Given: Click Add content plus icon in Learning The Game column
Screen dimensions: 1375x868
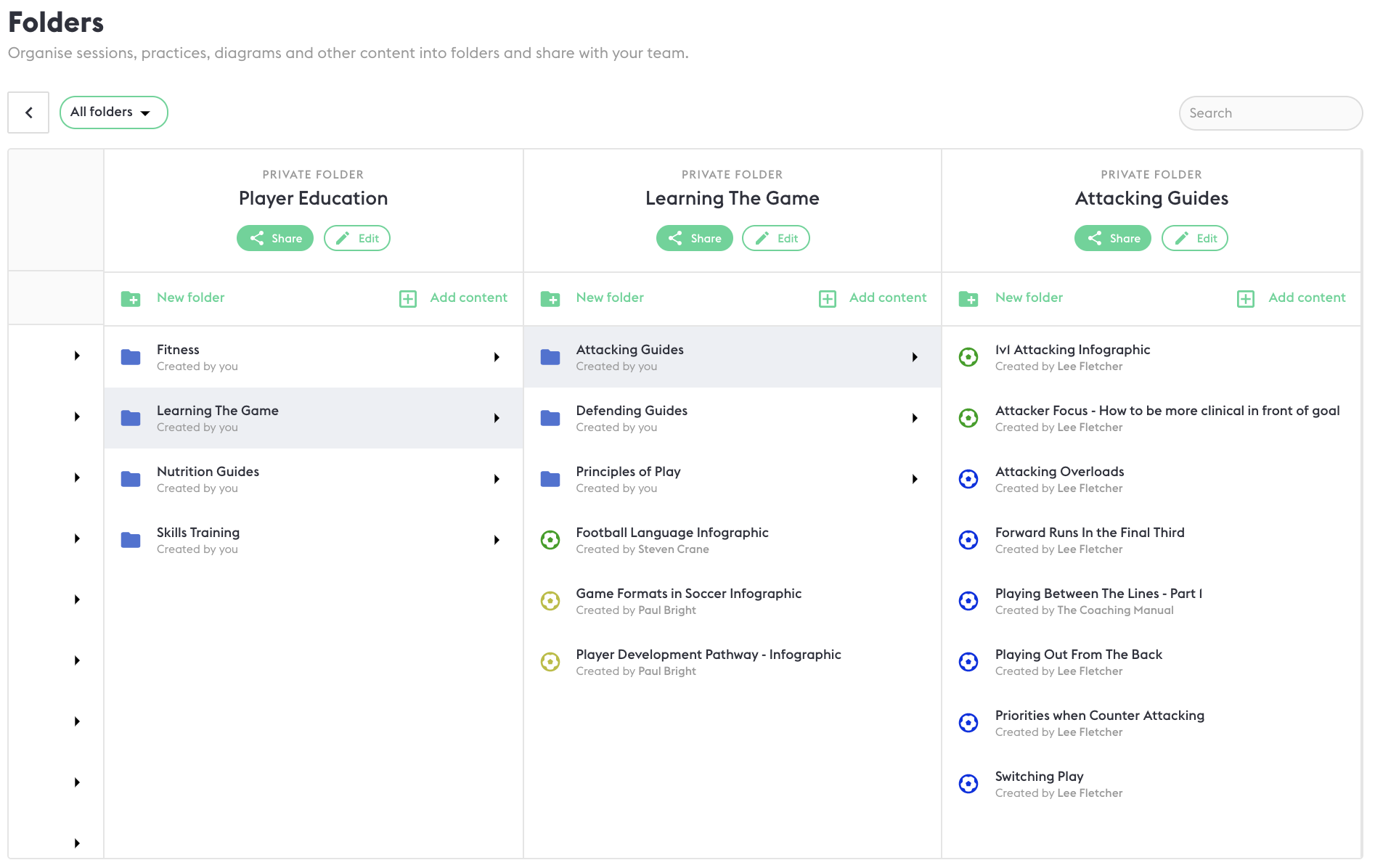Looking at the screenshot, I should coord(827,298).
